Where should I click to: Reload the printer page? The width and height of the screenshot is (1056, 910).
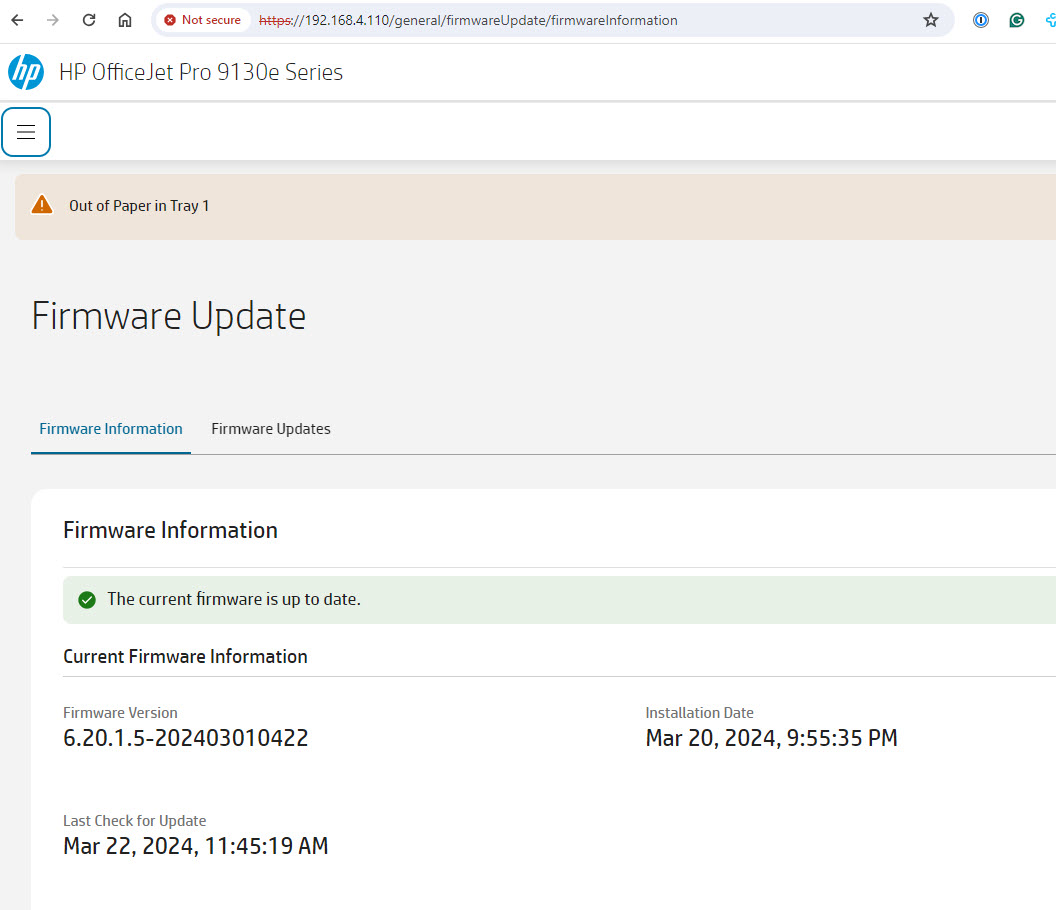pyautogui.click(x=89, y=20)
